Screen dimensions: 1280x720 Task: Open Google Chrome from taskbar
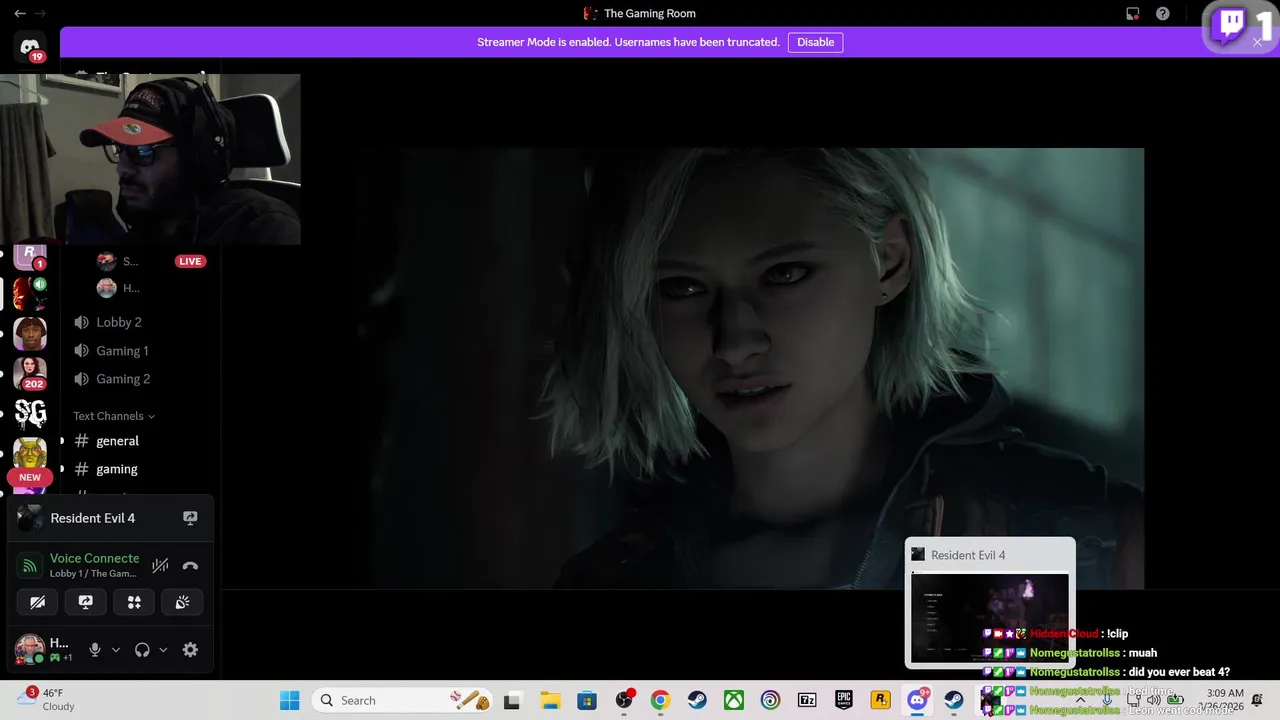pyautogui.click(x=660, y=700)
